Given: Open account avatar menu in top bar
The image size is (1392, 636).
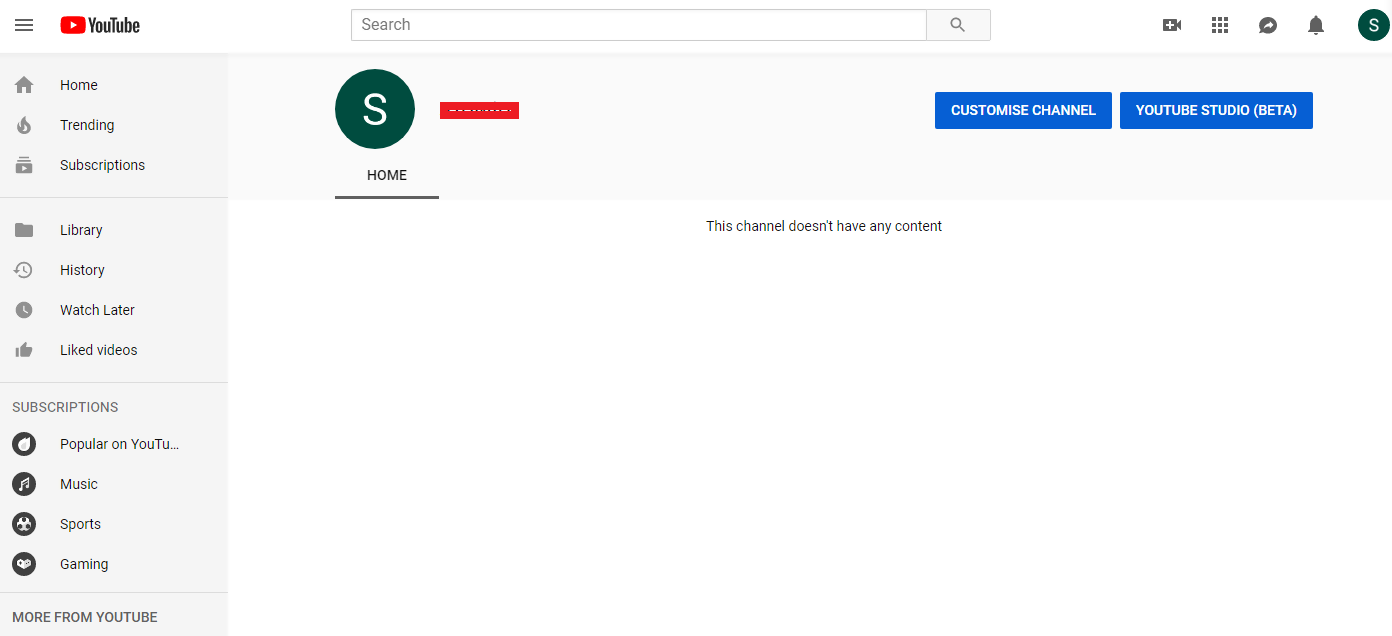Looking at the screenshot, I should pos(1374,25).
